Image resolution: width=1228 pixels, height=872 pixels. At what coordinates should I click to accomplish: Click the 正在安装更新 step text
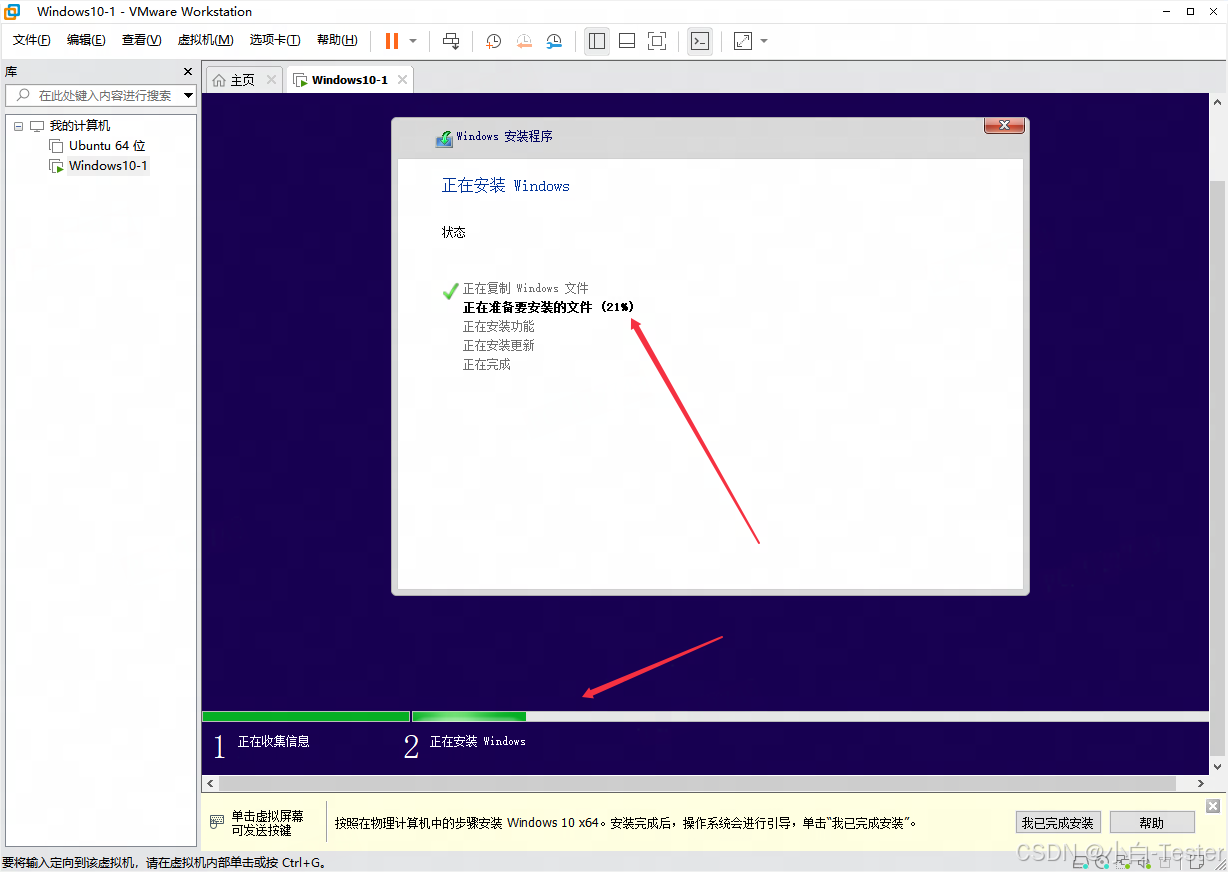coord(498,345)
